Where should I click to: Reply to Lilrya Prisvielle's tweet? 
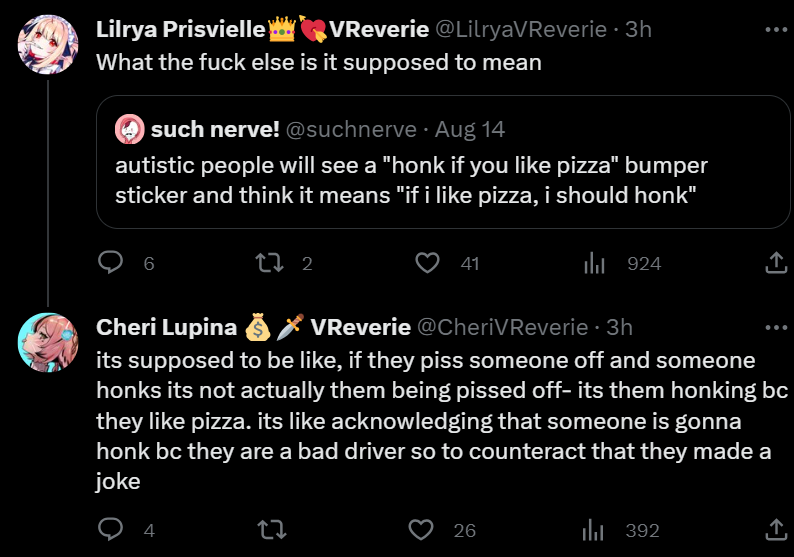pos(111,263)
